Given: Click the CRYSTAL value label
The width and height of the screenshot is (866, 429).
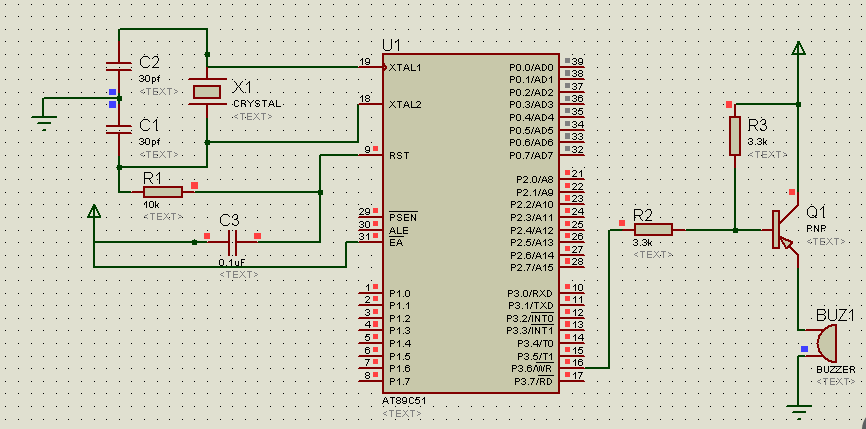Looking at the screenshot, I should pos(257,104).
